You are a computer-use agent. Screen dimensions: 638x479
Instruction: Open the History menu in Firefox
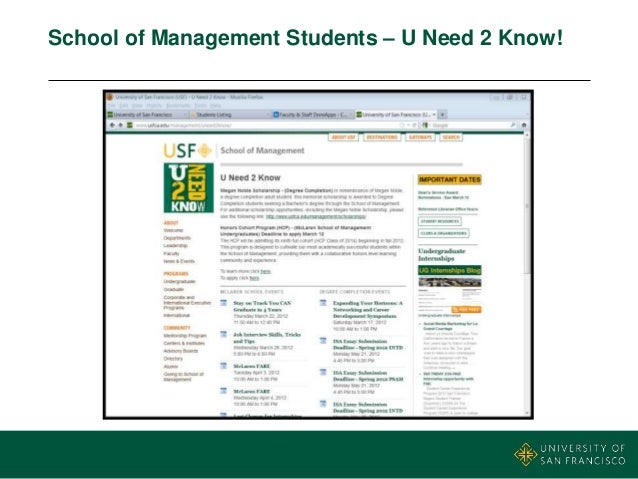tap(154, 105)
